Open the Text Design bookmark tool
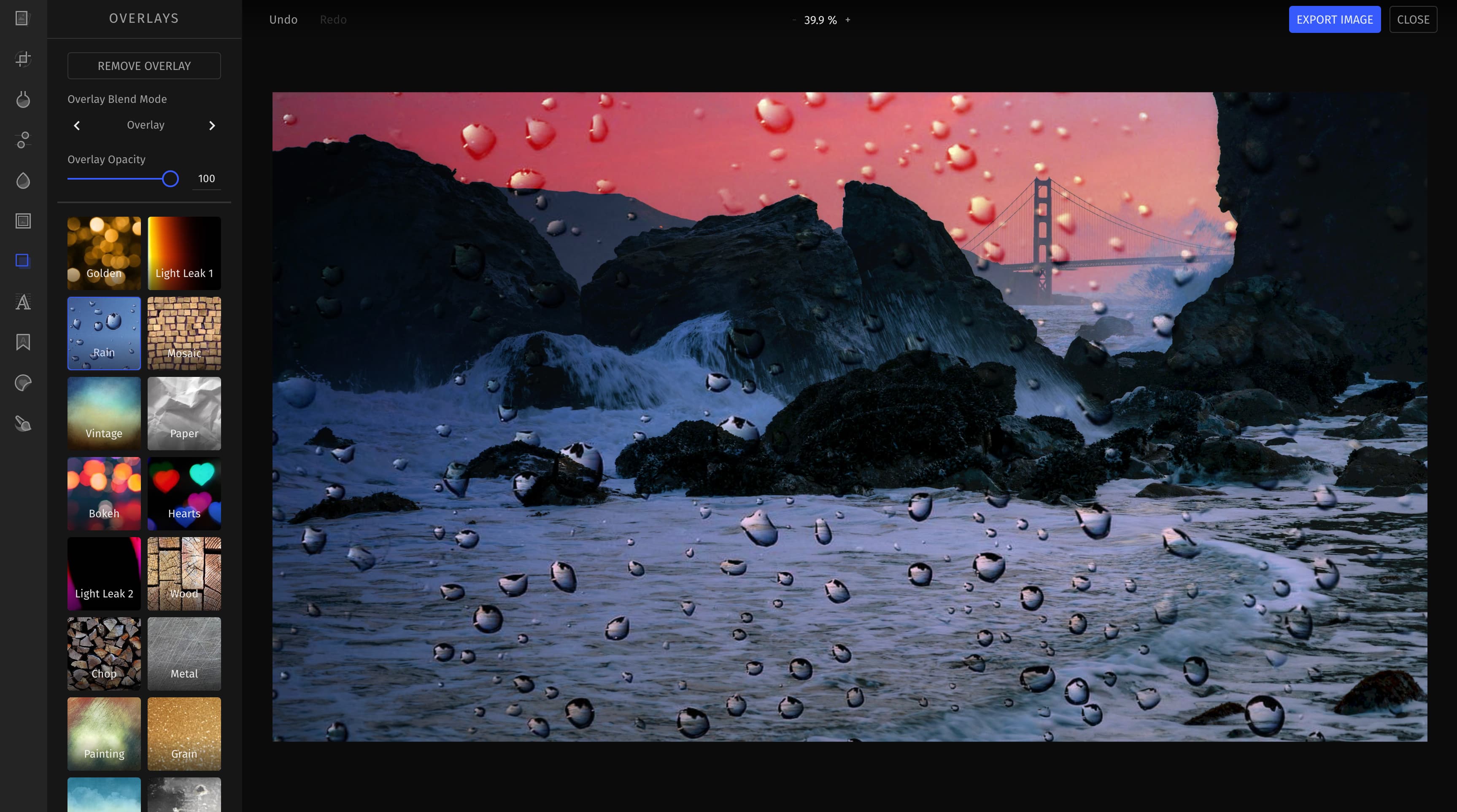The image size is (1457, 812). (x=23, y=342)
